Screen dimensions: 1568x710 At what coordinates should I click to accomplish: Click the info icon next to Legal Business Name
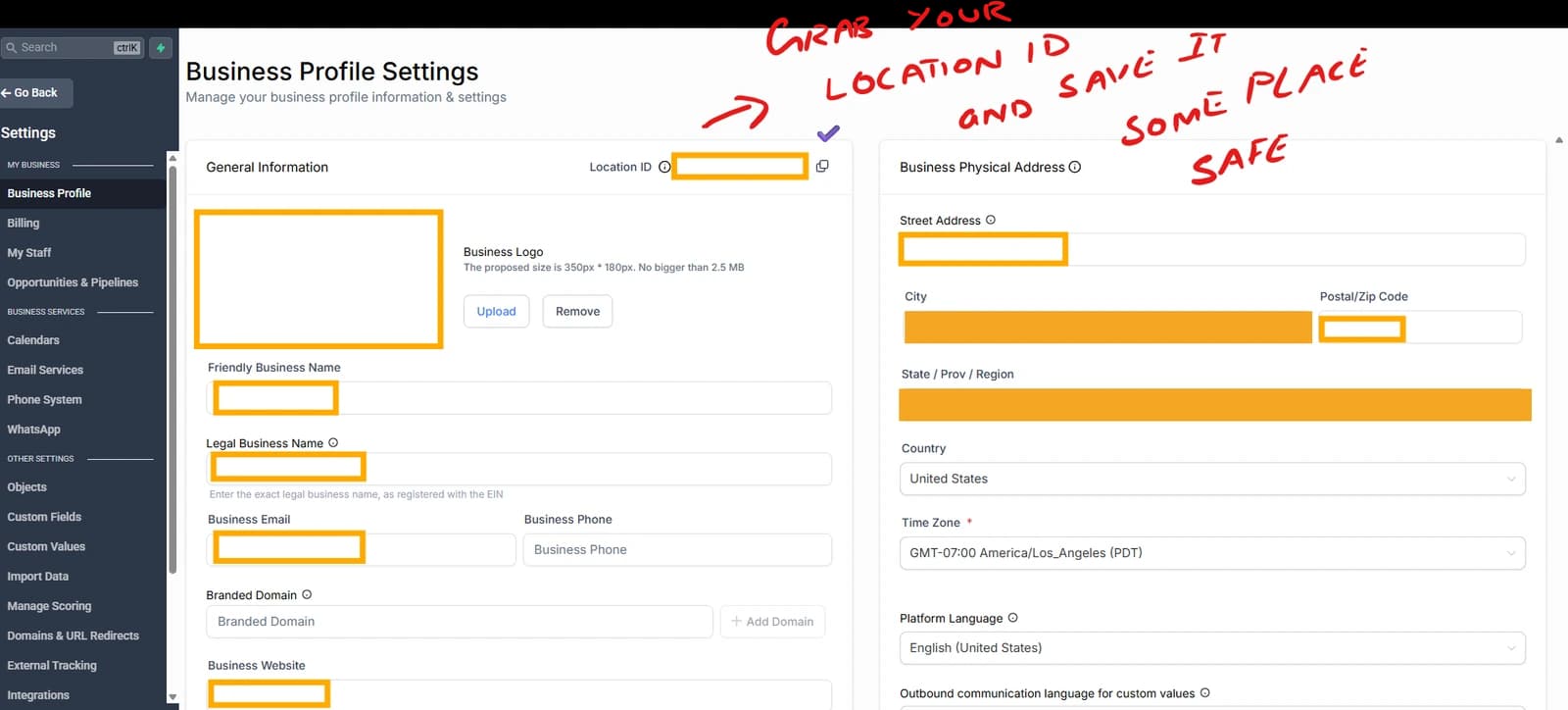coord(333,442)
